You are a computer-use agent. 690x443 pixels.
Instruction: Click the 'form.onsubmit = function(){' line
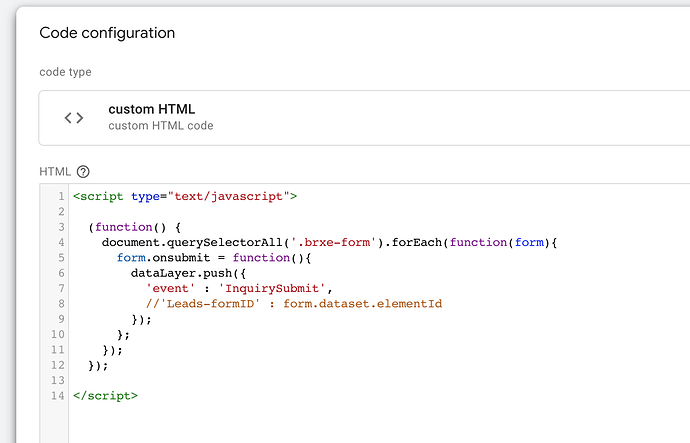(x=214, y=258)
